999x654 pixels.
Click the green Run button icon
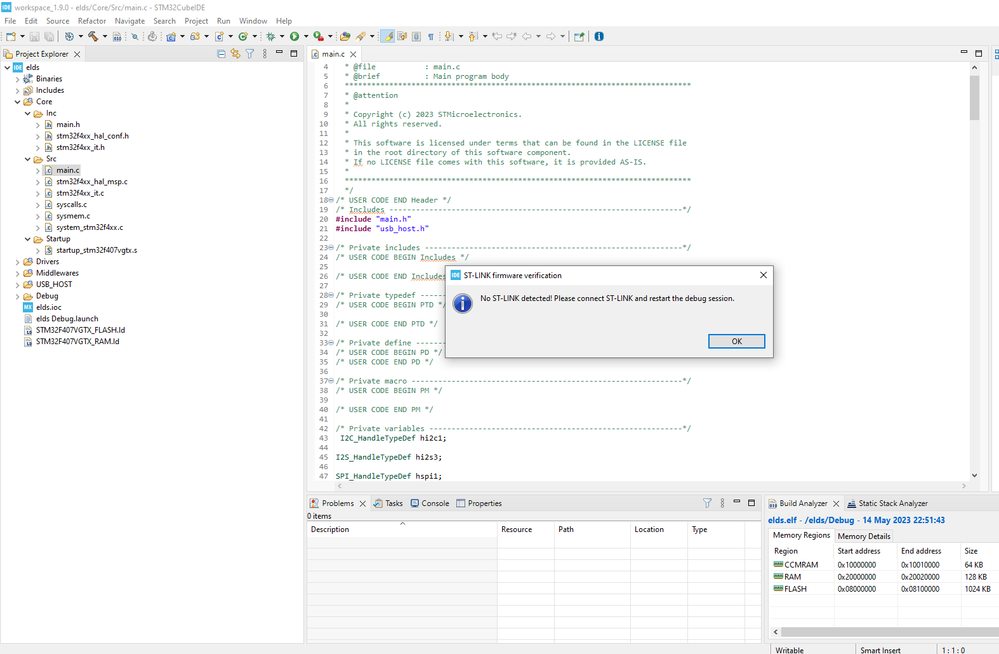294,37
